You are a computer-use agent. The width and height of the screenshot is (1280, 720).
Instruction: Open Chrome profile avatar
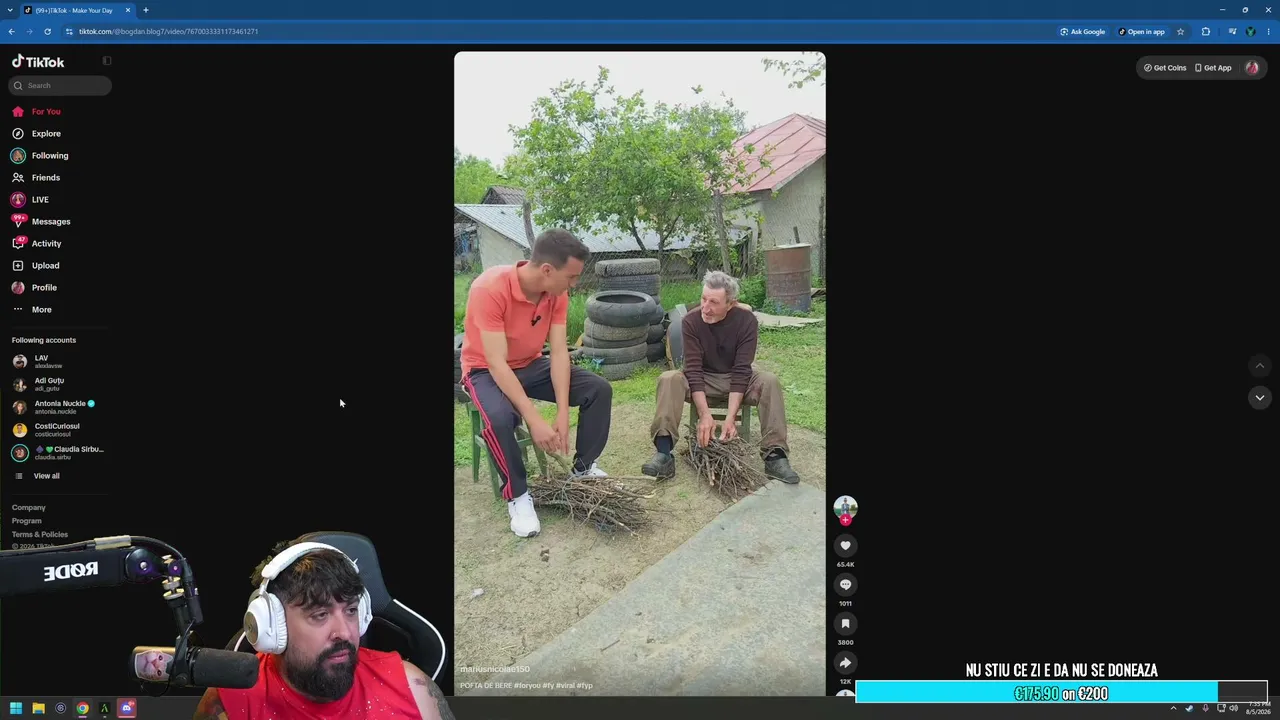(x=1250, y=31)
